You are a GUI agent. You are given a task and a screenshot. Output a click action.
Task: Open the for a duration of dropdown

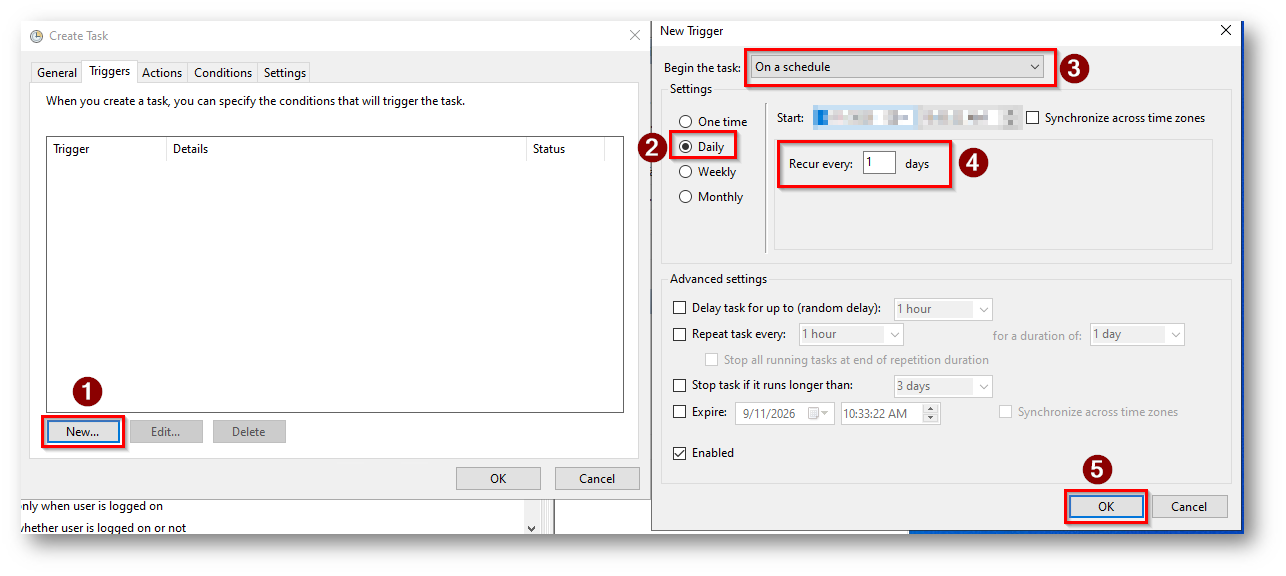click(x=1137, y=334)
